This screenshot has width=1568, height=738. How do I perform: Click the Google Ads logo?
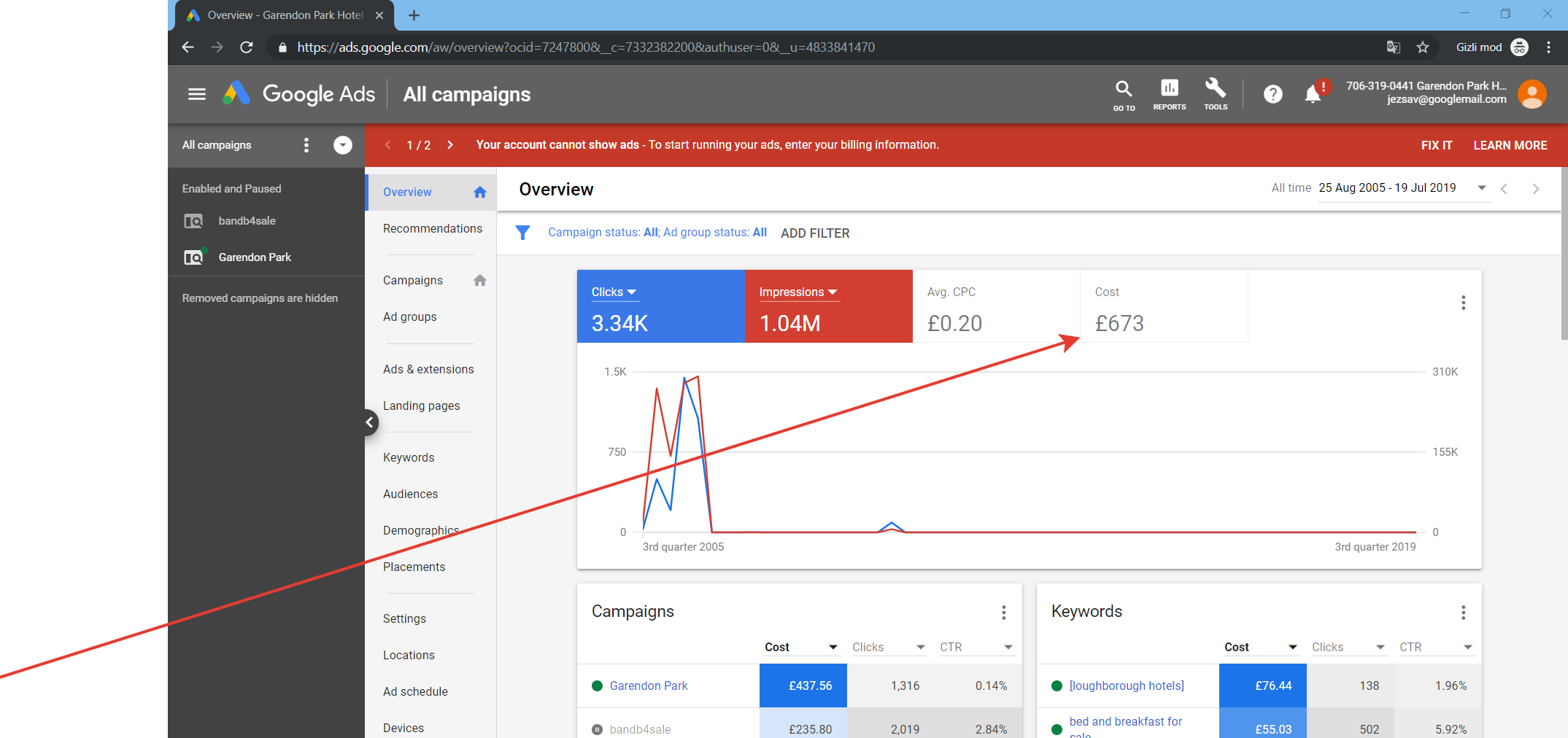tap(298, 94)
